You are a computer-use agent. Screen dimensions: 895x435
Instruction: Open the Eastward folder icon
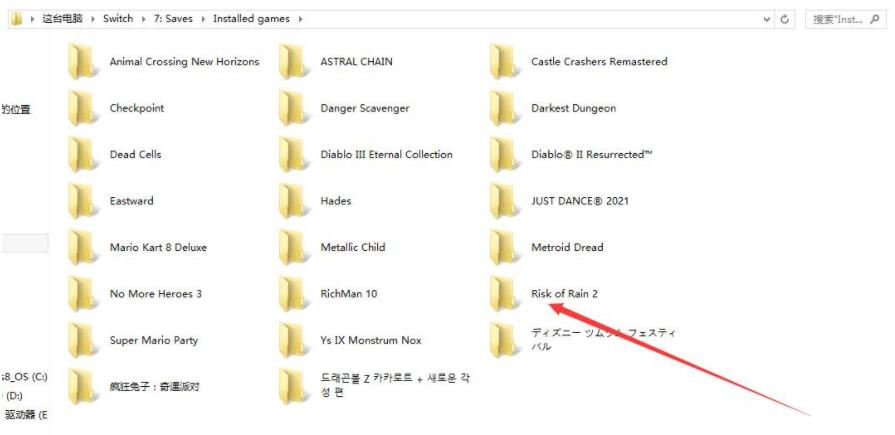click(83, 201)
